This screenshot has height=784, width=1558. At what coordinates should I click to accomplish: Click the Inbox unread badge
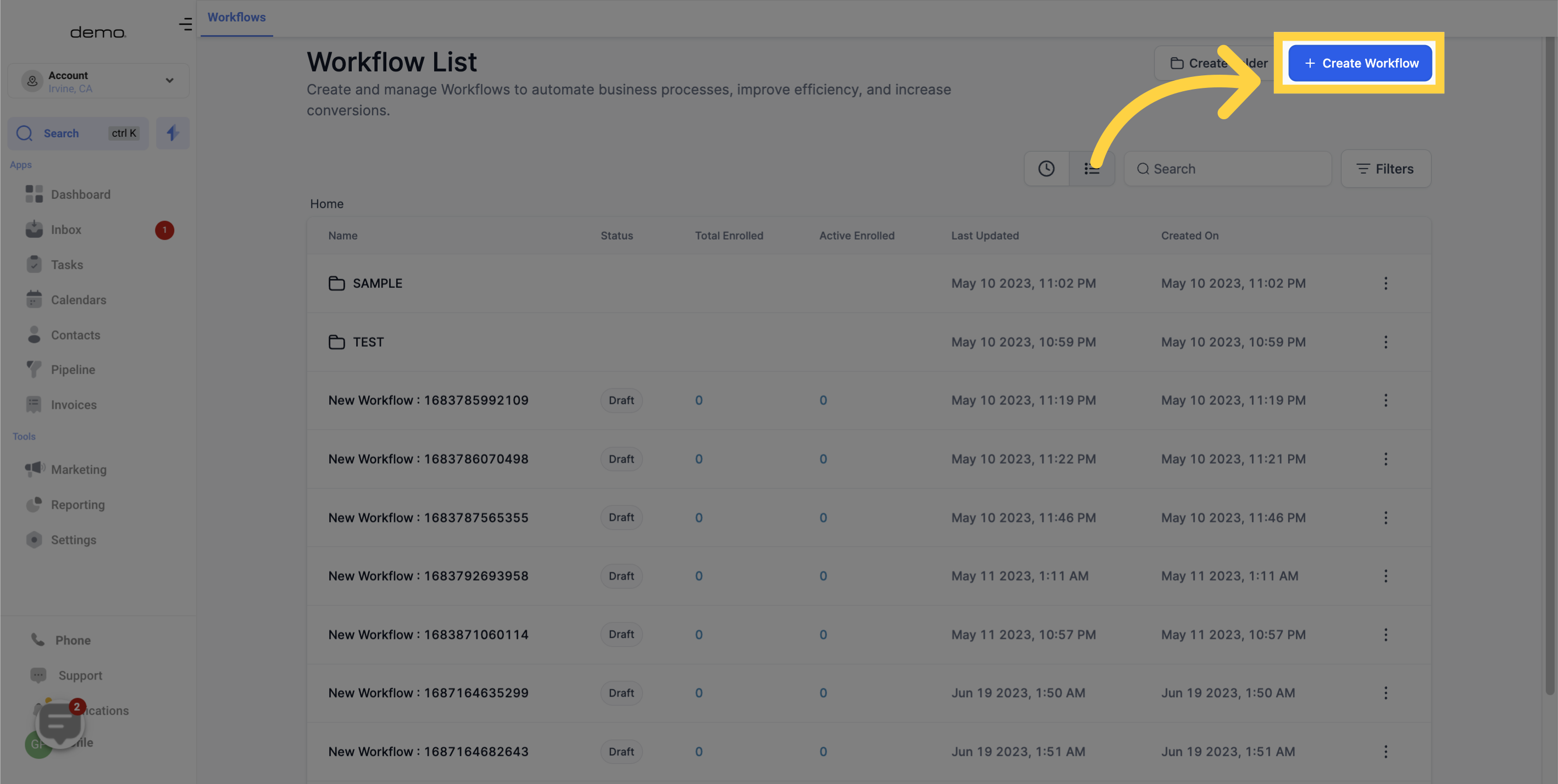[x=164, y=230]
